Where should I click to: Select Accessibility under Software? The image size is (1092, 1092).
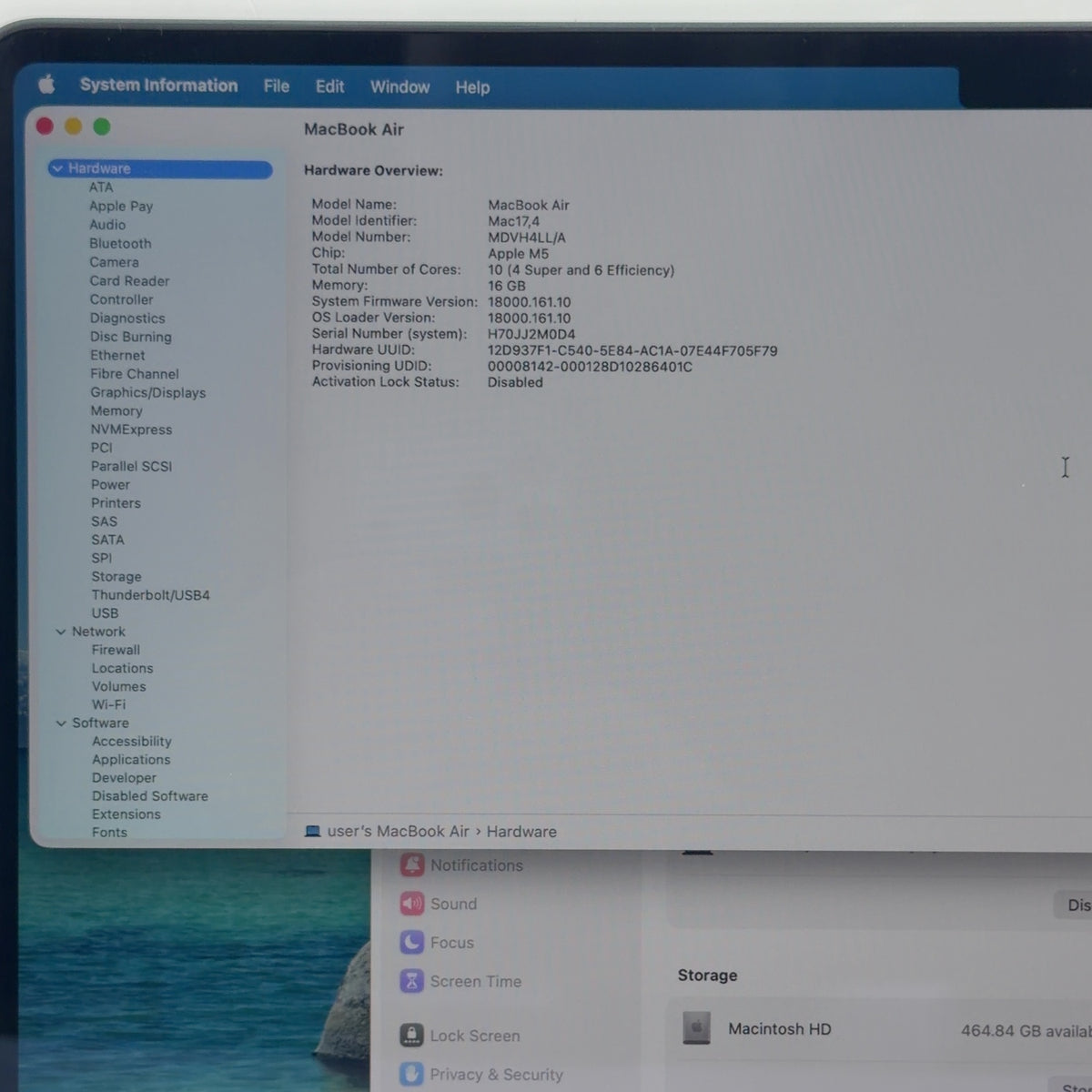(x=131, y=742)
